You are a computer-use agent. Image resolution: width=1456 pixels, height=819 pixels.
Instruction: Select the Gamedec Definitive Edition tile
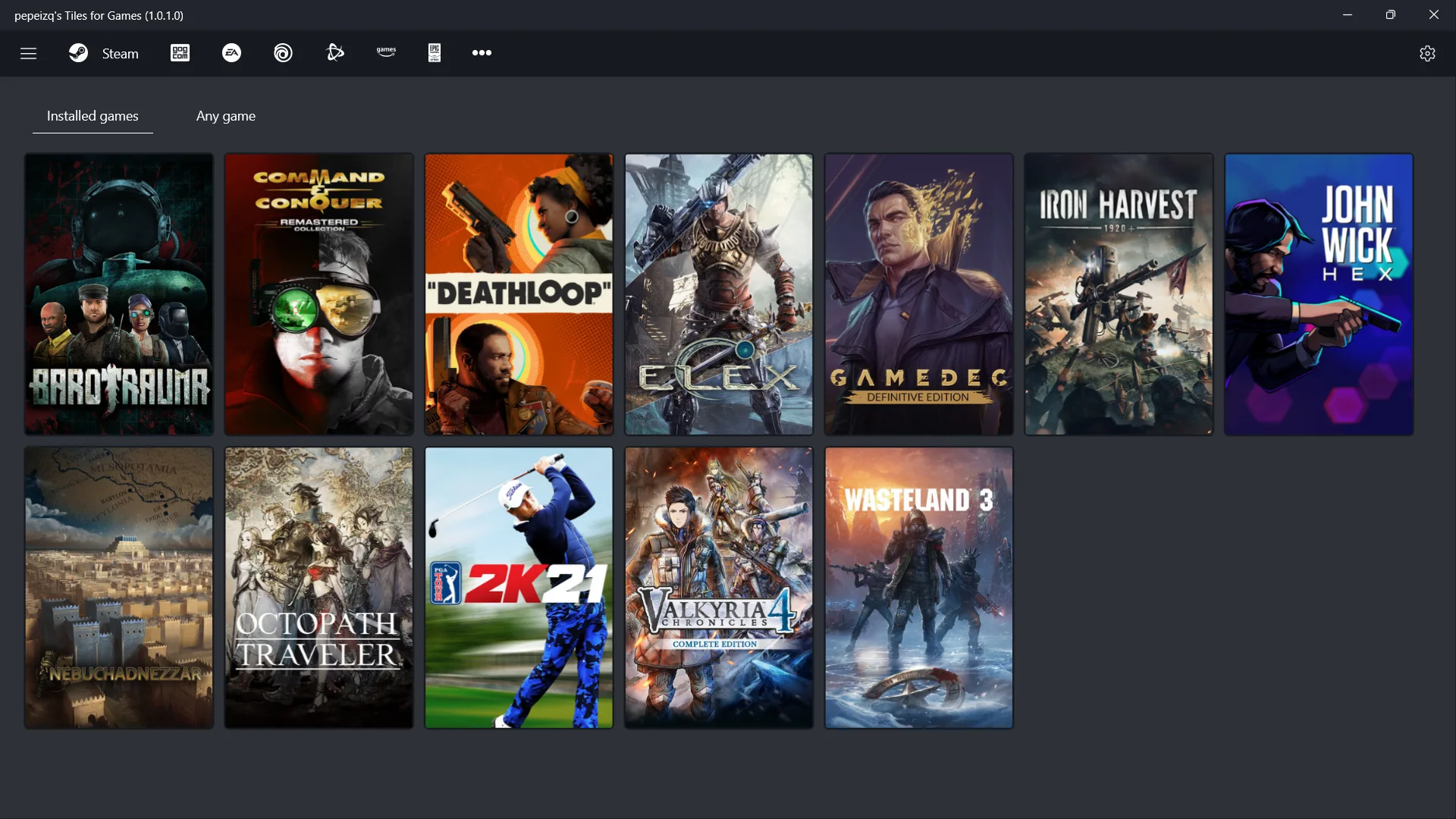(x=919, y=294)
